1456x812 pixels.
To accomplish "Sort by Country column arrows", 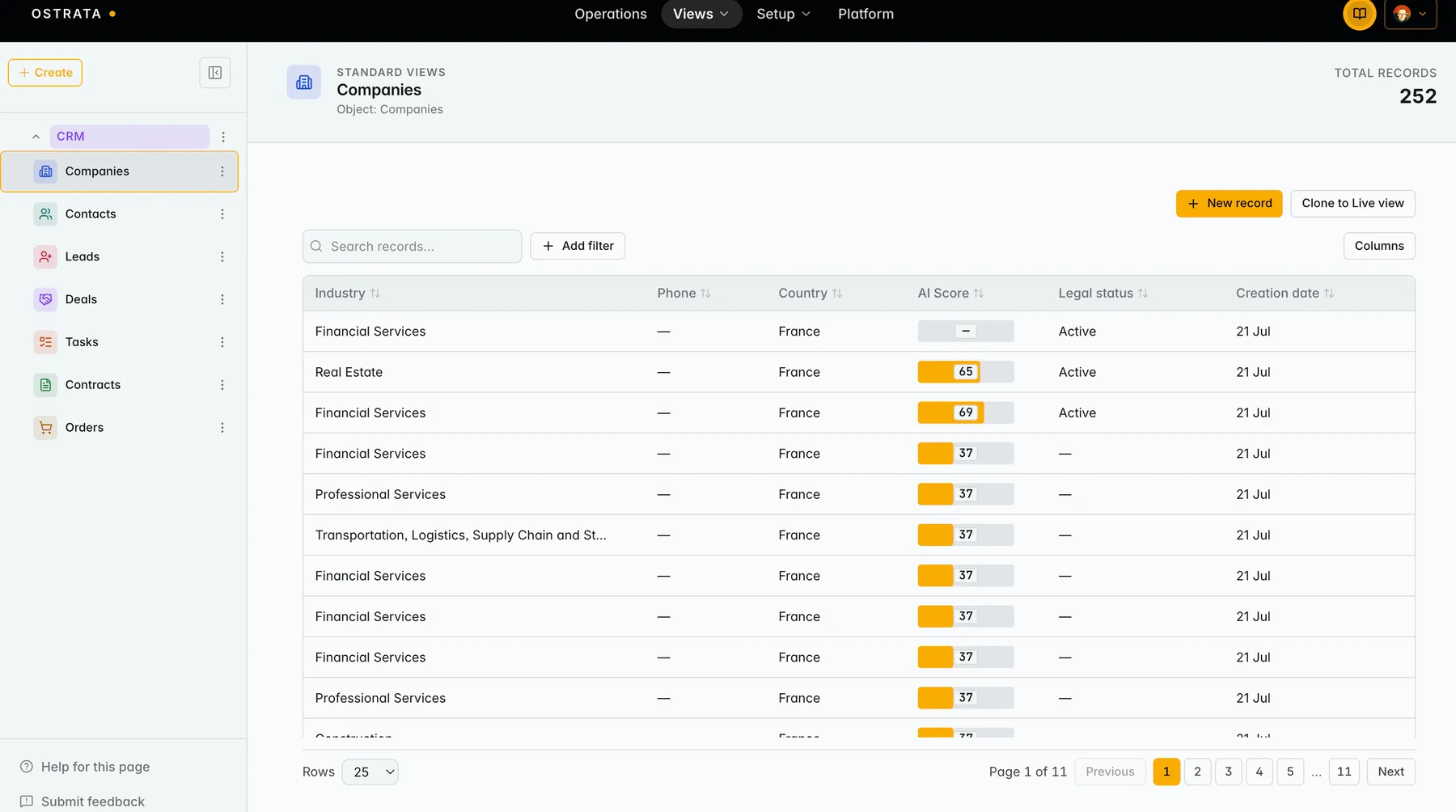I will click(837, 294).
